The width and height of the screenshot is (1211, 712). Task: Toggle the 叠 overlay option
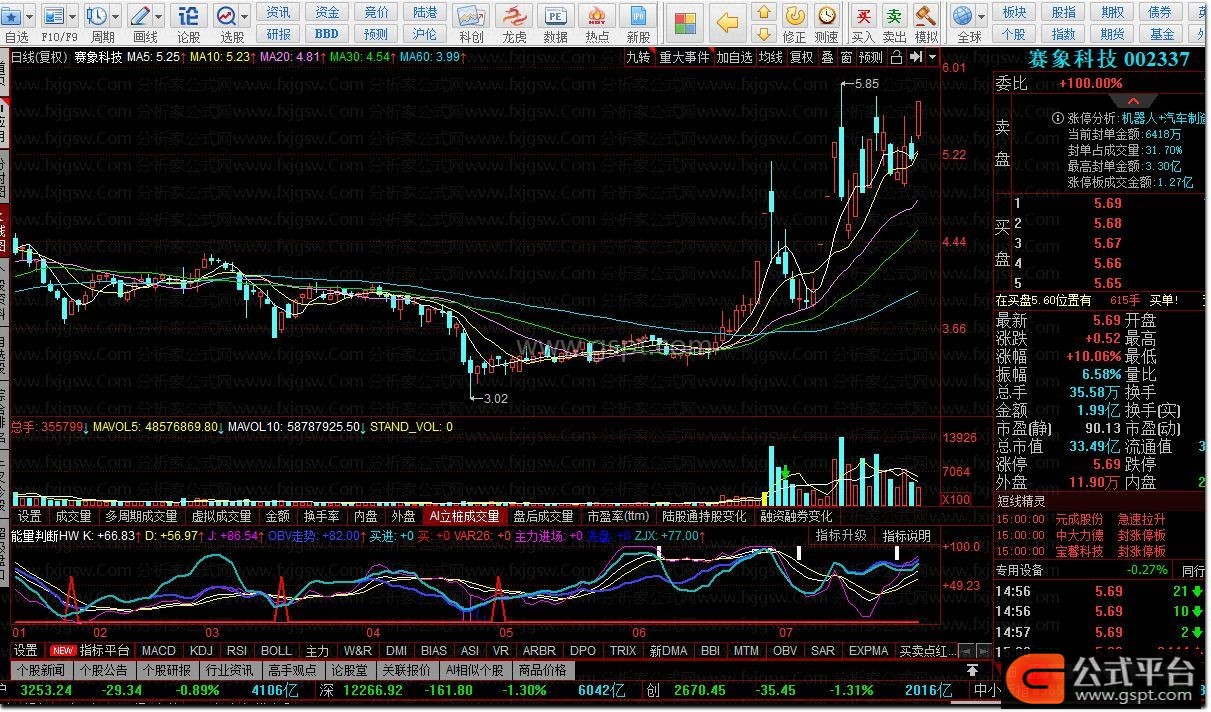(x=827, y=57)
